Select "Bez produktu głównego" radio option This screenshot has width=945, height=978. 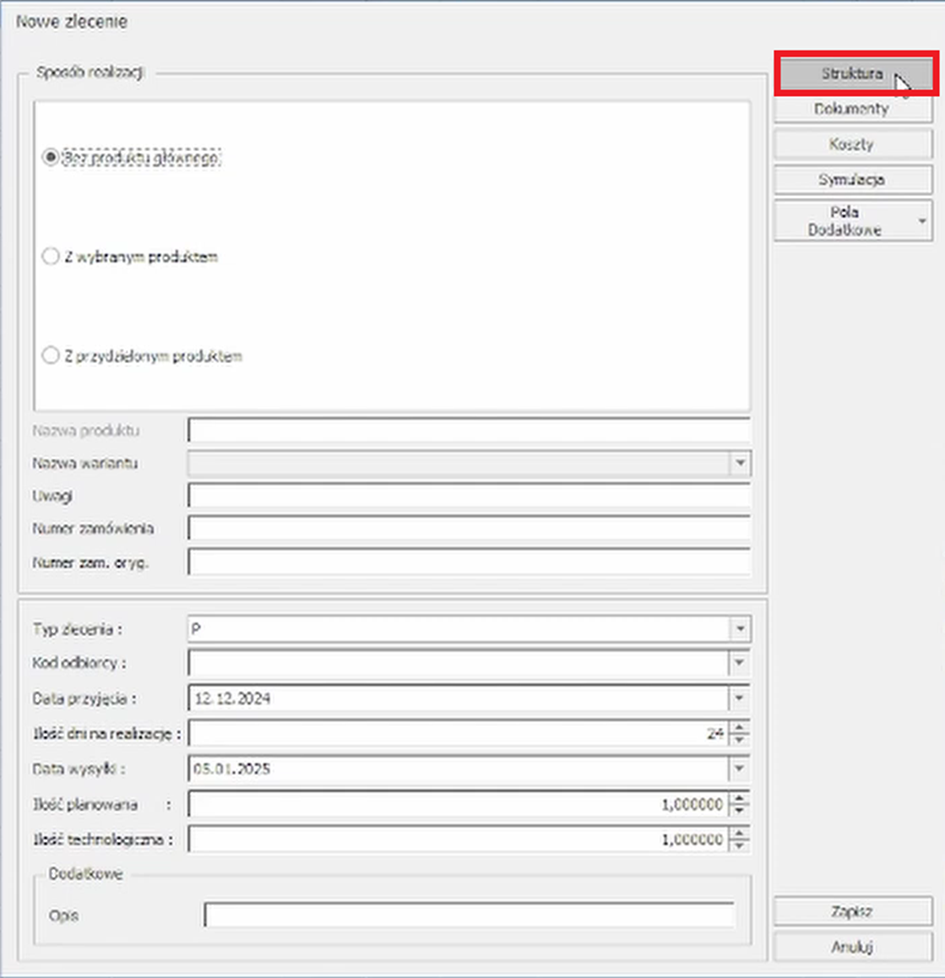51,157
